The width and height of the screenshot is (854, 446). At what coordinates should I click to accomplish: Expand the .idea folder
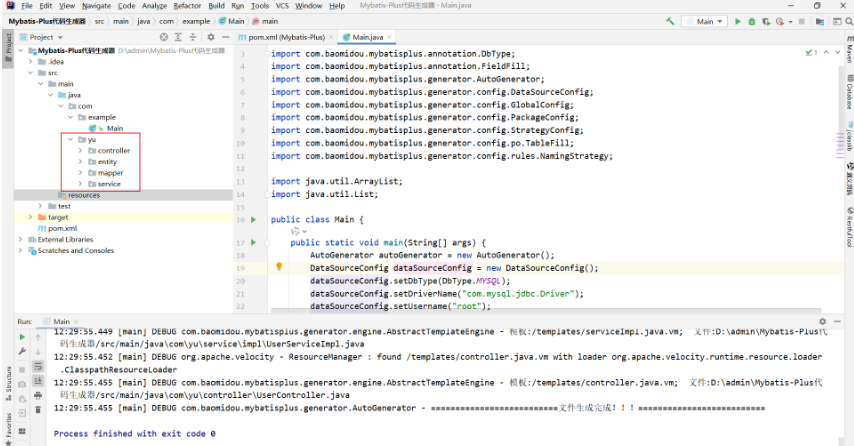tap(30, 62)
